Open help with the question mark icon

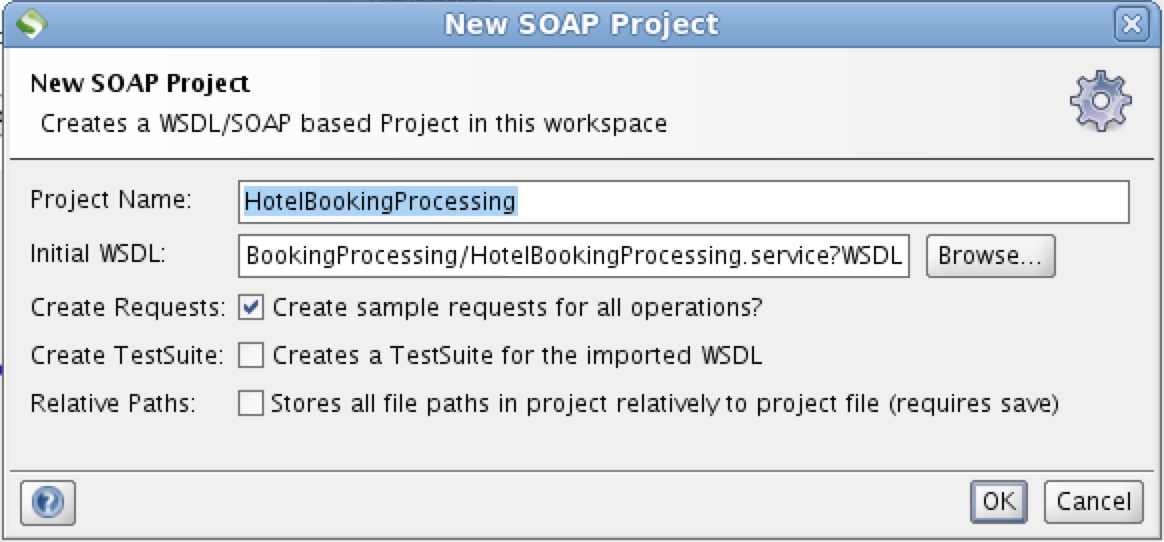[x=48, y=501]
